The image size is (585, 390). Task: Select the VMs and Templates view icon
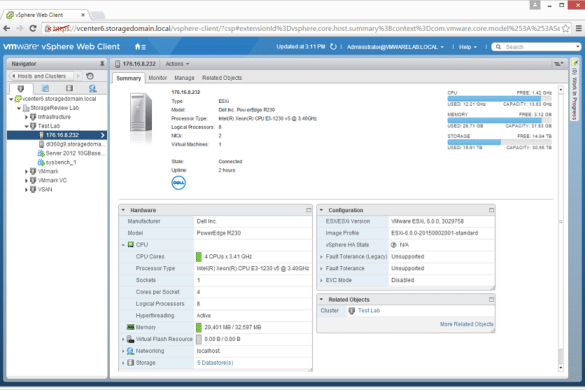click(x=45, y=88)
